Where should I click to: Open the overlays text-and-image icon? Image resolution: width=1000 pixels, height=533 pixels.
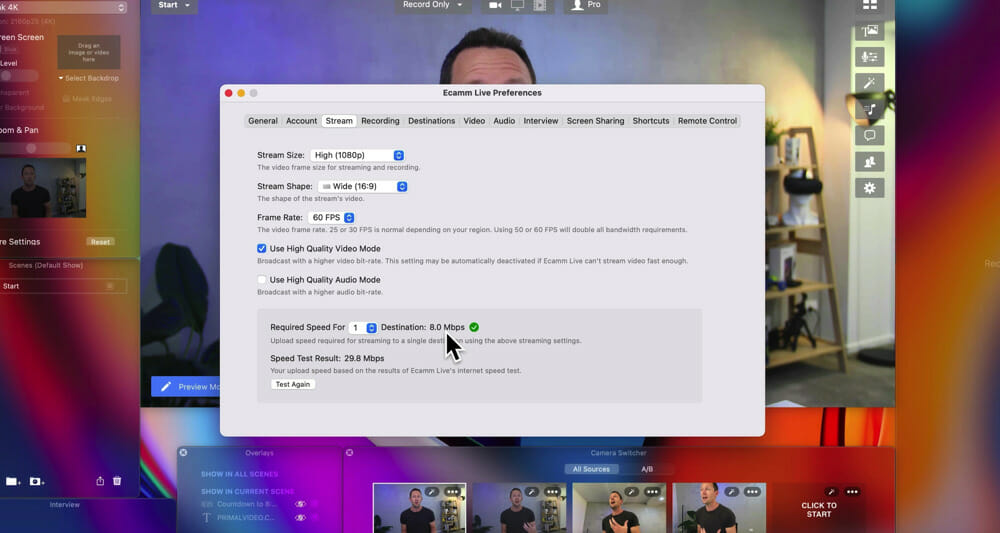(870, 31)
